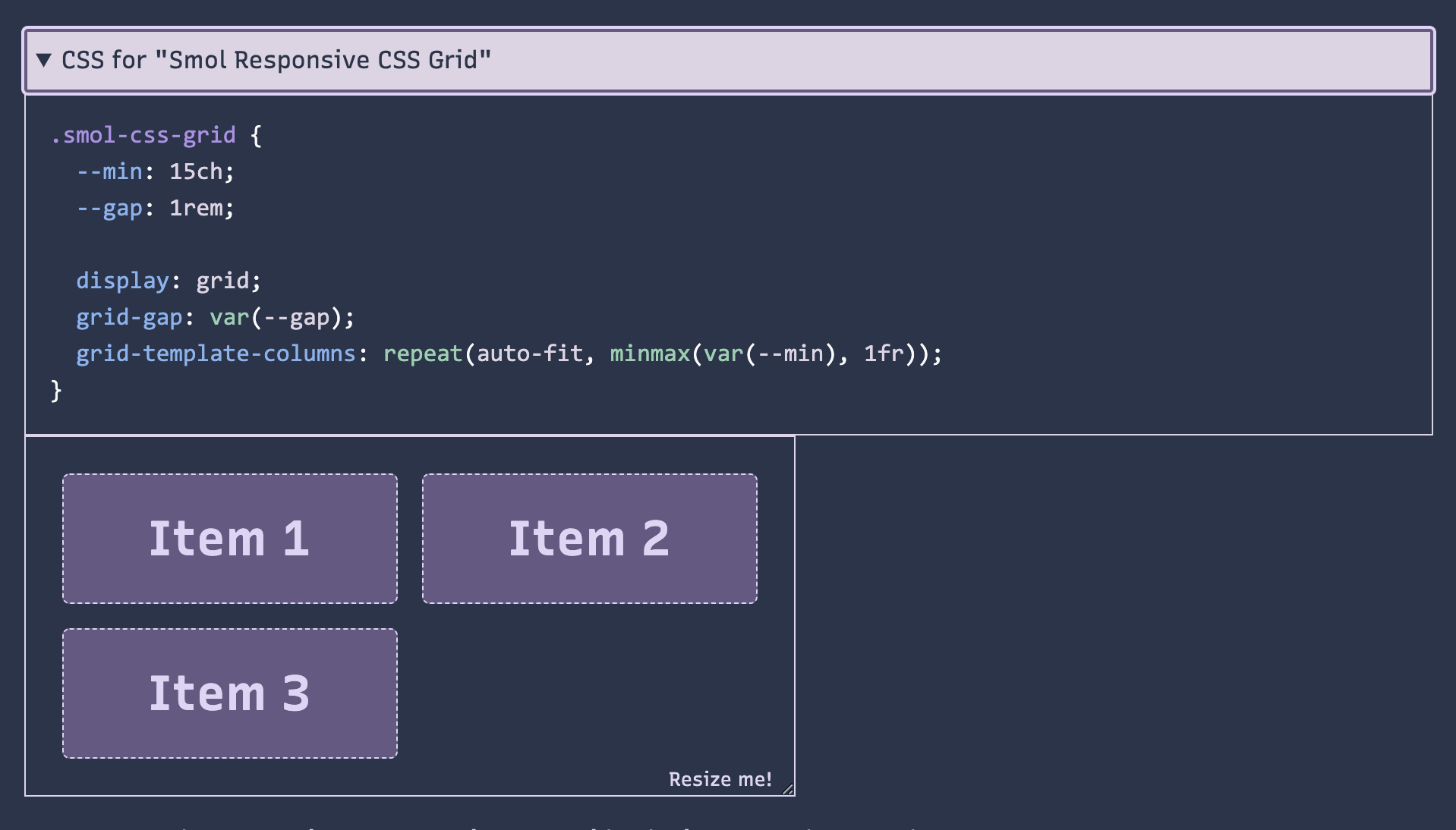Click the display property name
This screenshot has width=1456, height=830.
tap(122, 281)
